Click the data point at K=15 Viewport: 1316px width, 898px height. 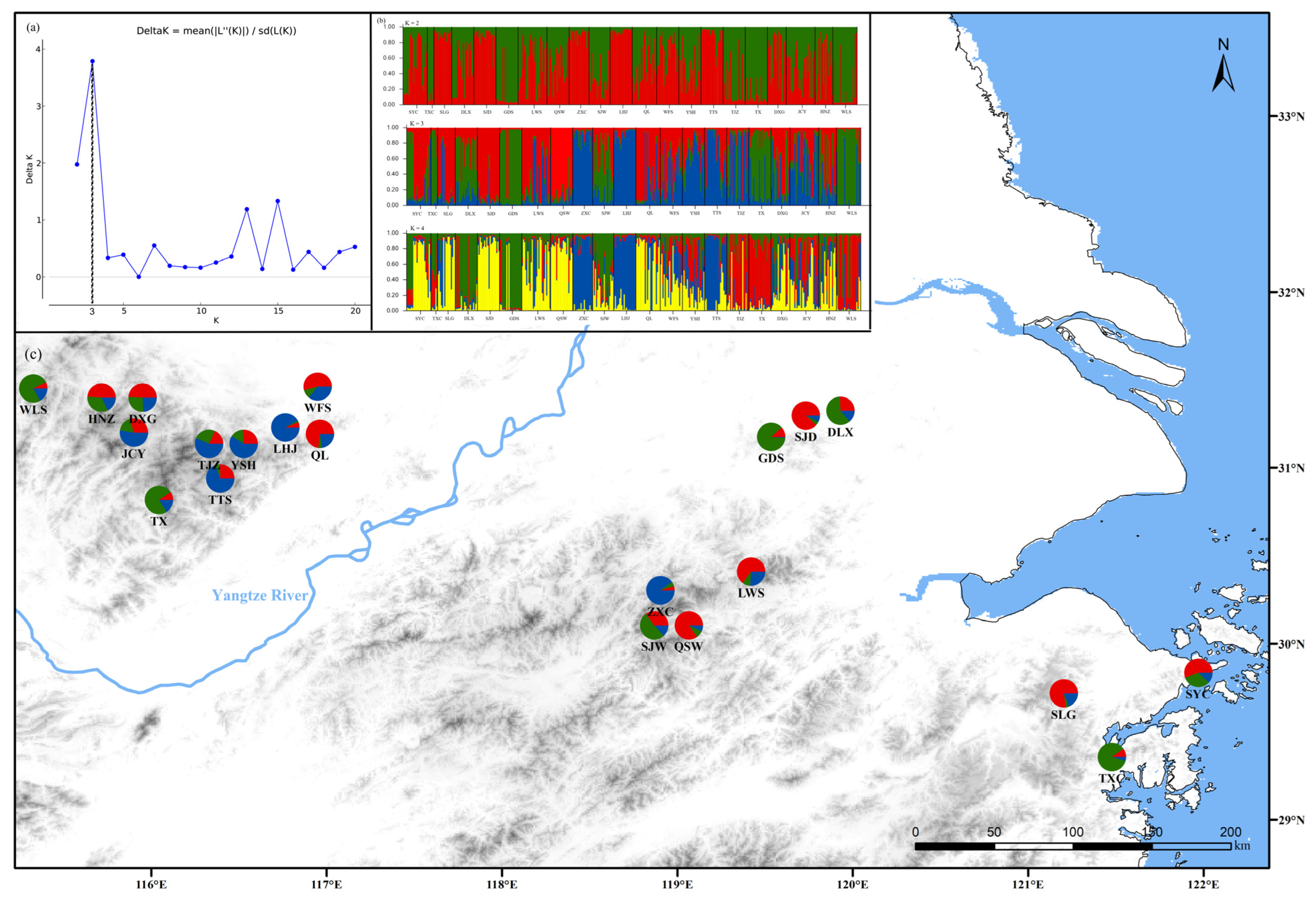[277, 201]
